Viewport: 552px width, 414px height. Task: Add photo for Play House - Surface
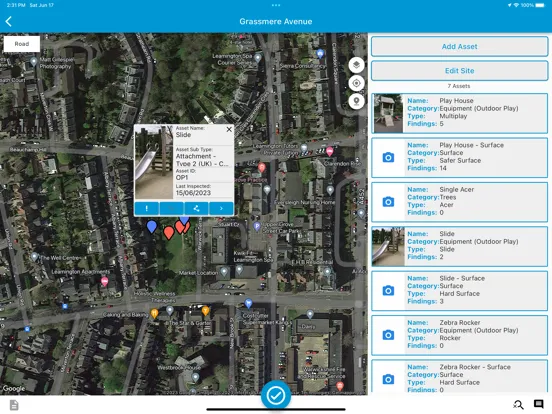coord(388,157)
